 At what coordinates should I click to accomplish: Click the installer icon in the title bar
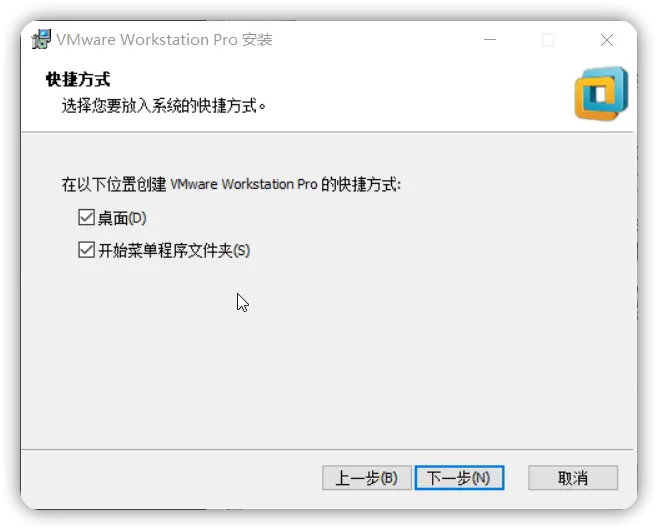click(x=41, y=39)
